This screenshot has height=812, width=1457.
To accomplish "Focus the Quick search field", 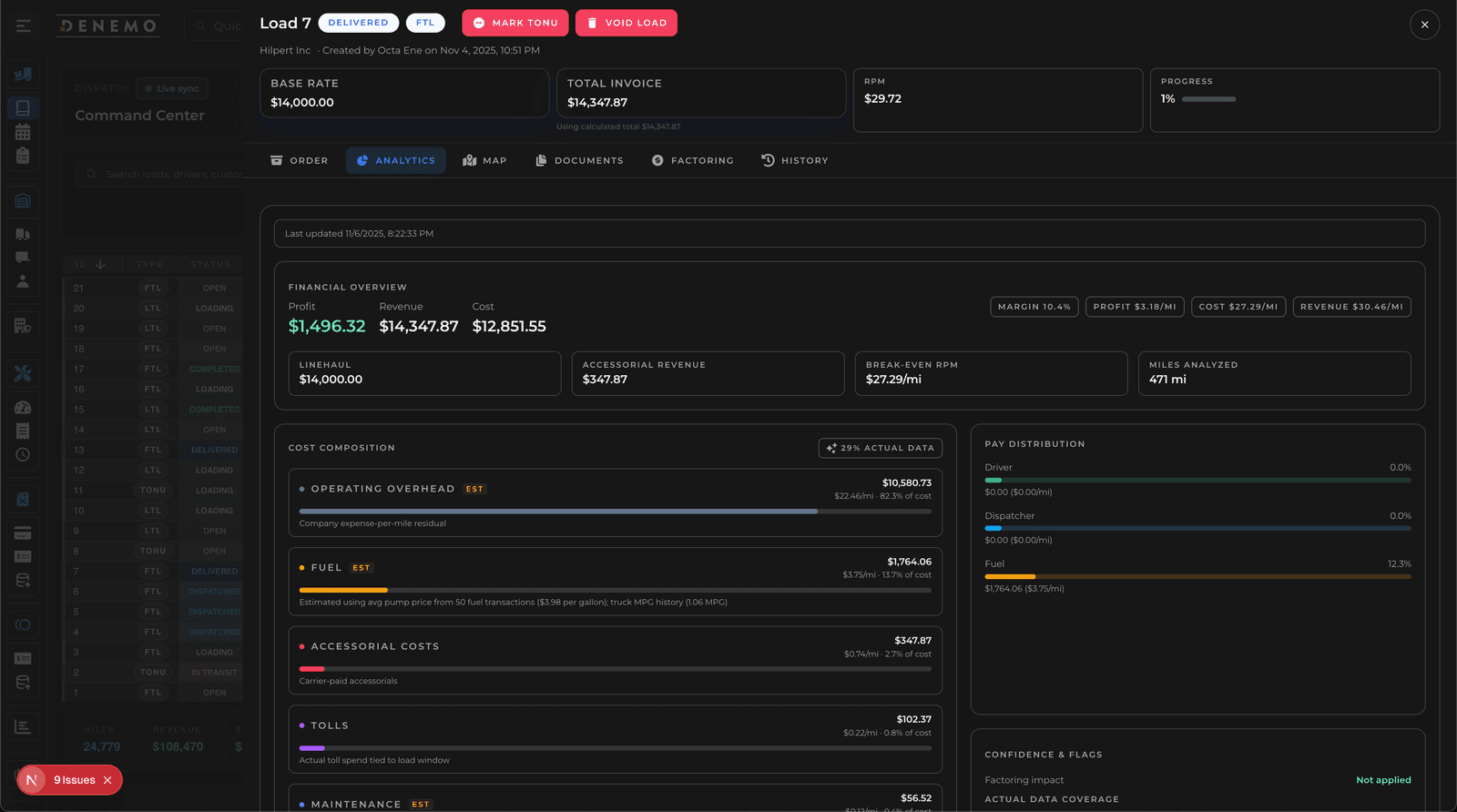I will pos(213,25).
